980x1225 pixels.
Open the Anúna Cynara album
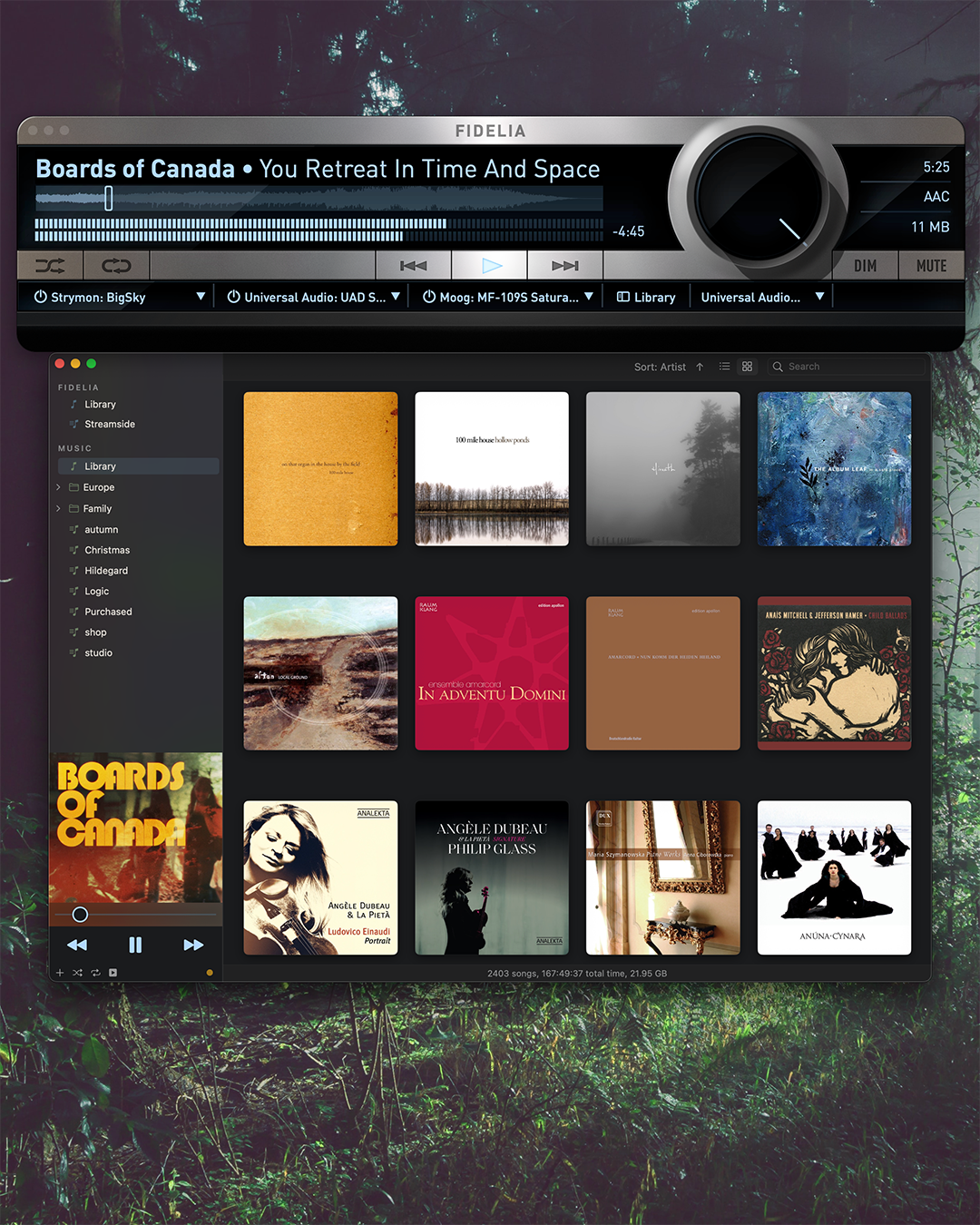tap(835, 877)
